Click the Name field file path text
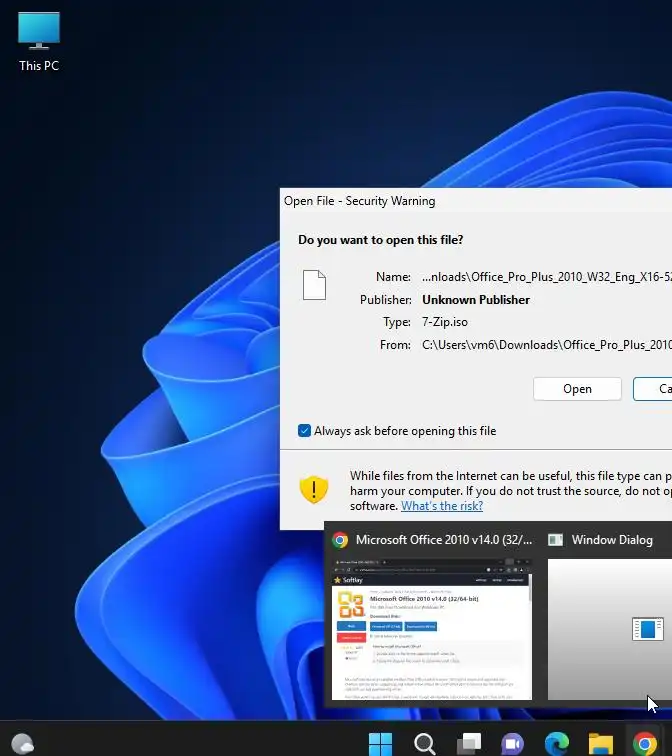 coord(547,277)
